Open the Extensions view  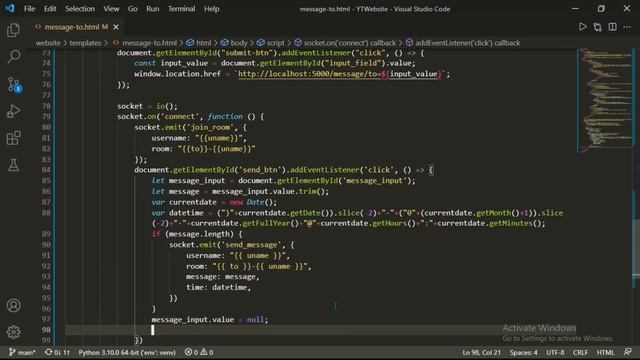coord(13,138)
